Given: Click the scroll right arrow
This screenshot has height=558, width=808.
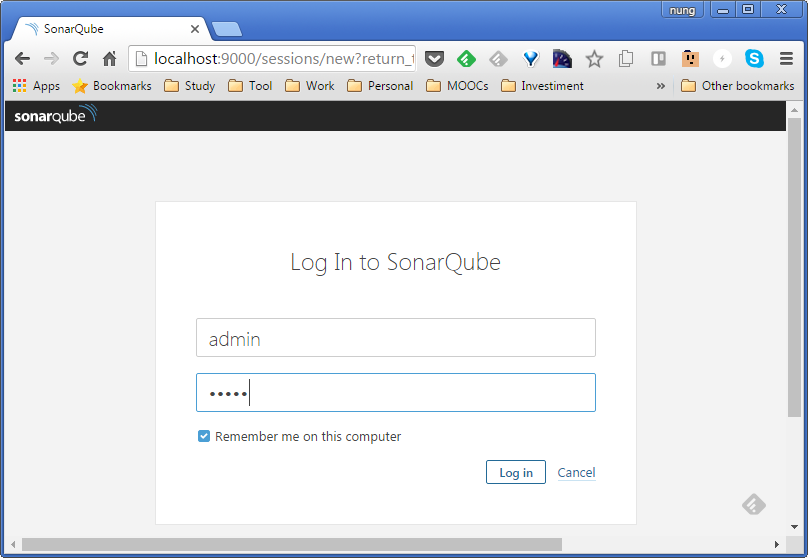Looking at the screenshot, I should [x=777, y=545].
